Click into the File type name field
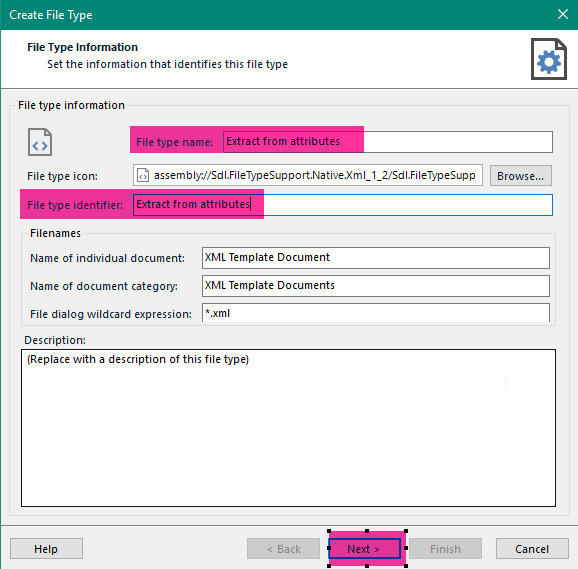578x569 pixels. [387, 142]
